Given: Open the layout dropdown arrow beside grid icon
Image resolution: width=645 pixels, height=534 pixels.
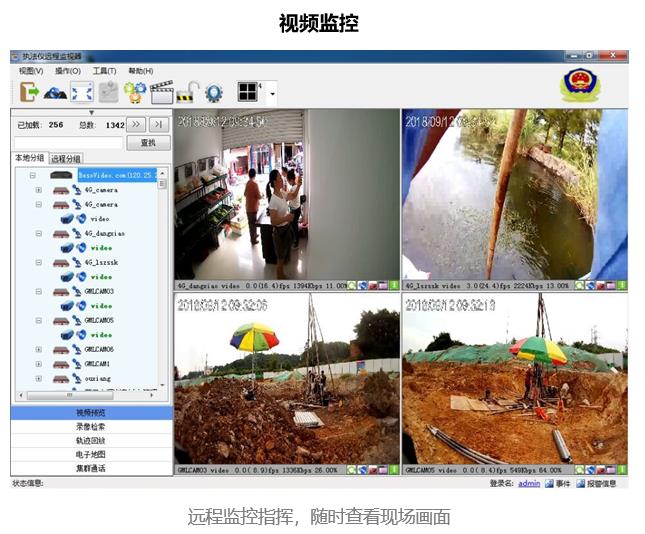Looking at the screenshot, I should [x=272, y=94].
